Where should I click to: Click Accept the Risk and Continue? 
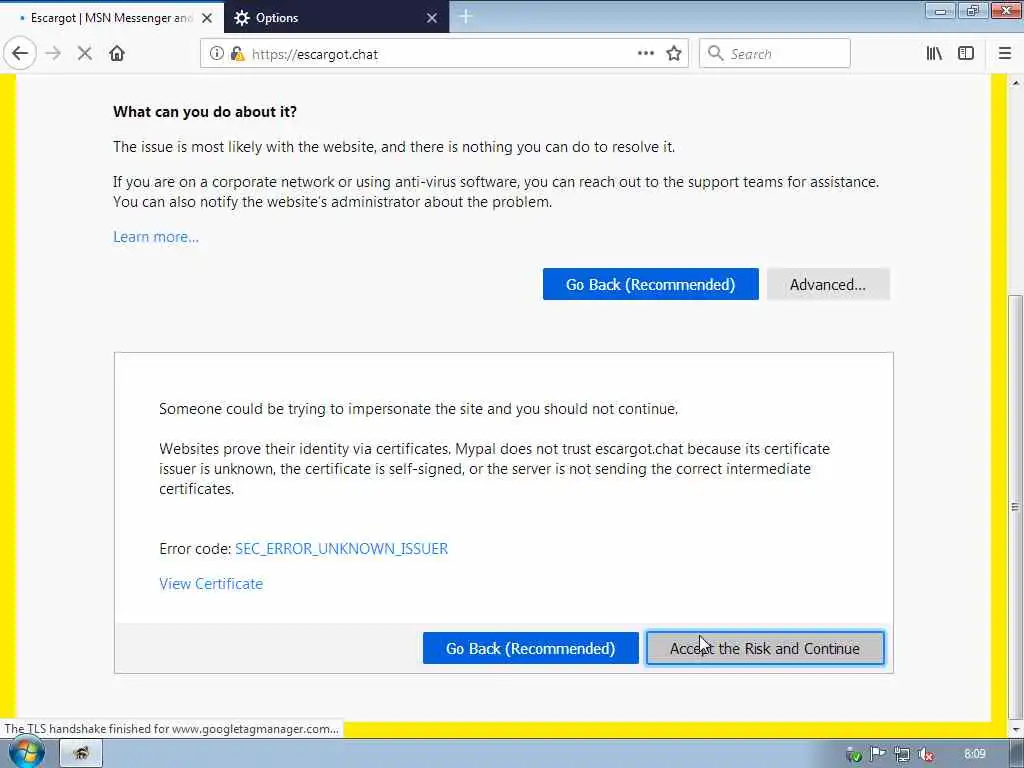(765, 648)
